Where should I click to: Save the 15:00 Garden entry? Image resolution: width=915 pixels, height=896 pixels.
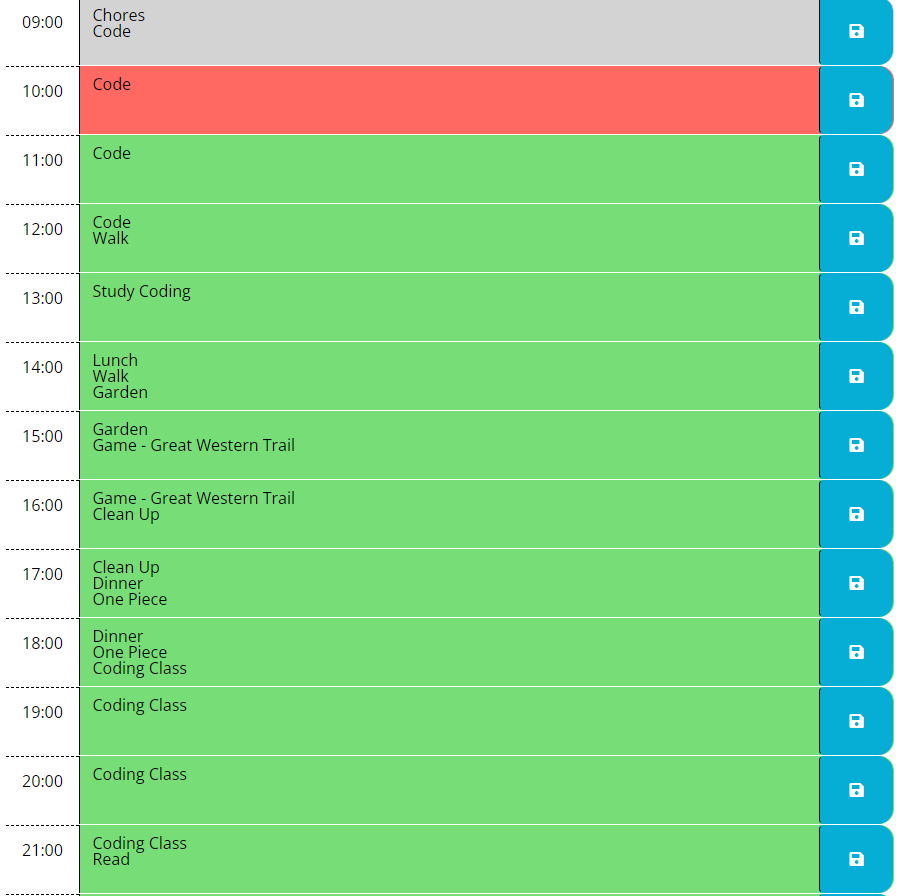pos(856,445)
